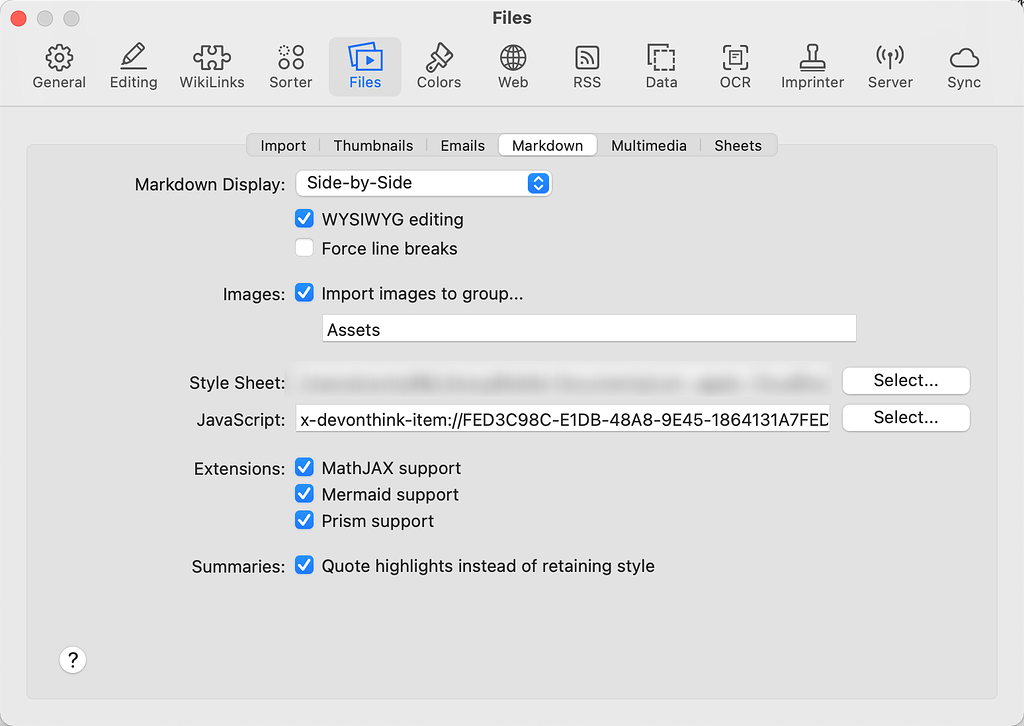Switch to the Multimedia tab

click(x=648, y=145)
